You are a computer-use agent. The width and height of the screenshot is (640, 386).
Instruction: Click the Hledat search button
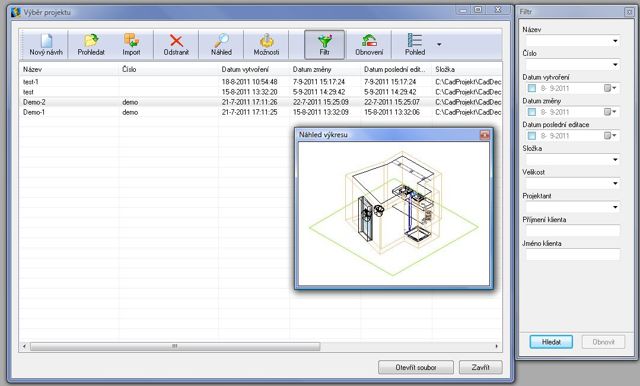(551, 342)
